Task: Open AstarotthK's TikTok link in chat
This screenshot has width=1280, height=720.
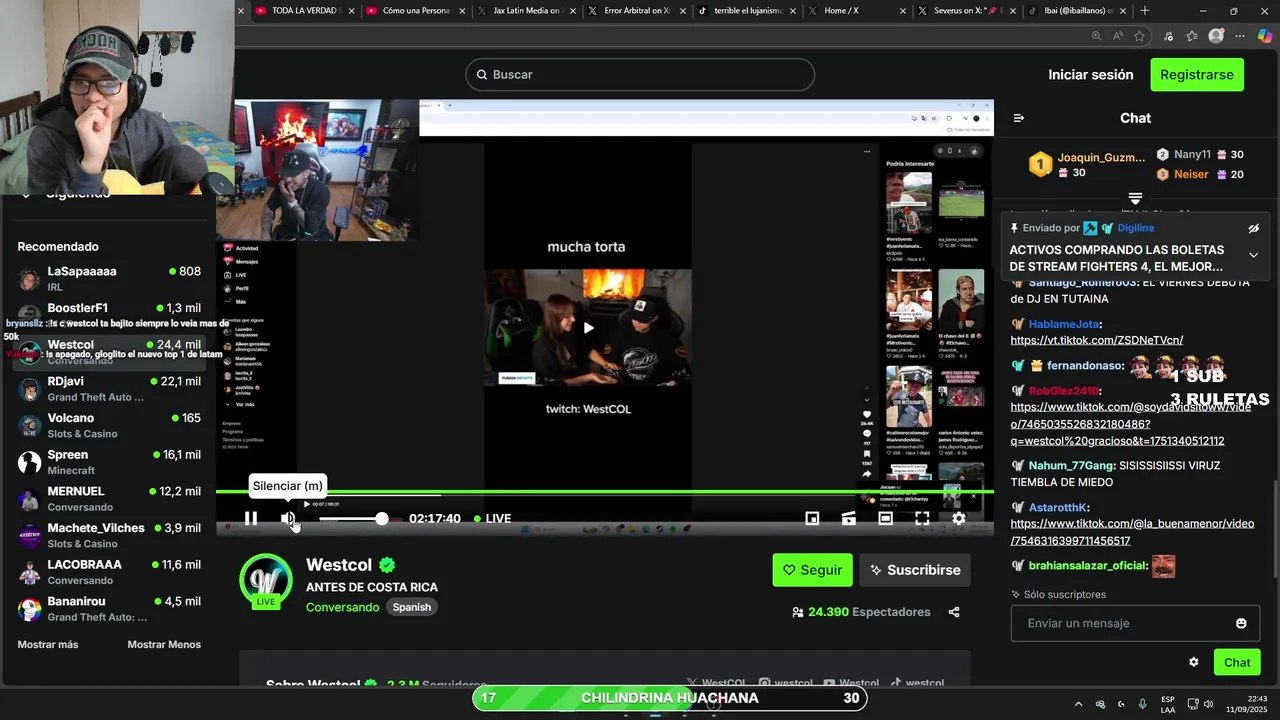Action: coord(1132,532)
